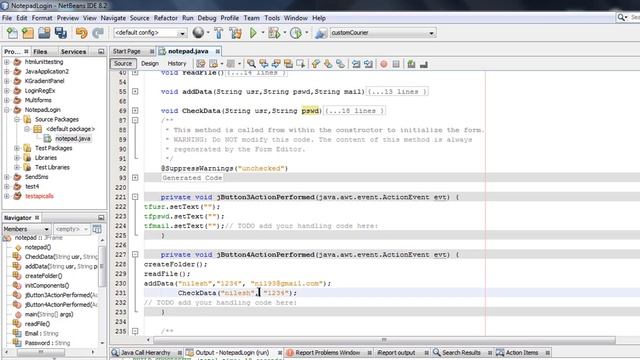
Task: Click the red Start Macro Recording icon
Action: point(384,64)
